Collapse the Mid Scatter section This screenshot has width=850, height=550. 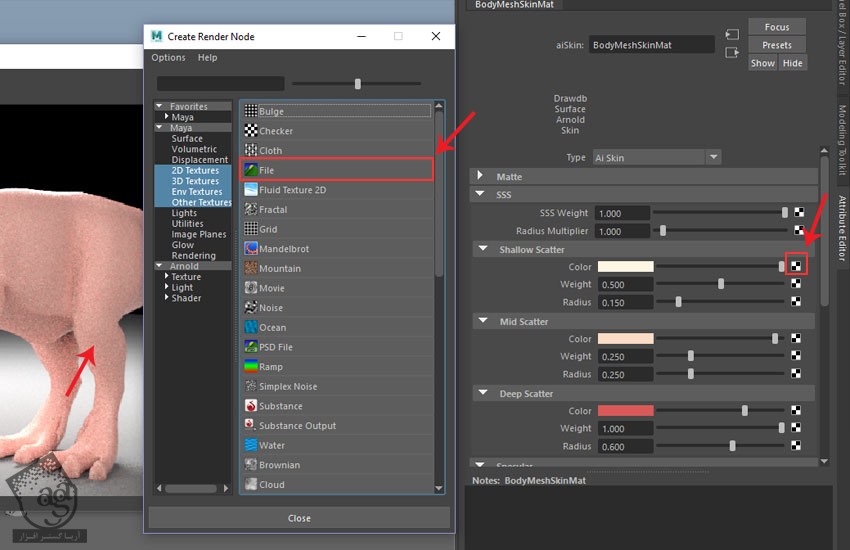(483, 321)
